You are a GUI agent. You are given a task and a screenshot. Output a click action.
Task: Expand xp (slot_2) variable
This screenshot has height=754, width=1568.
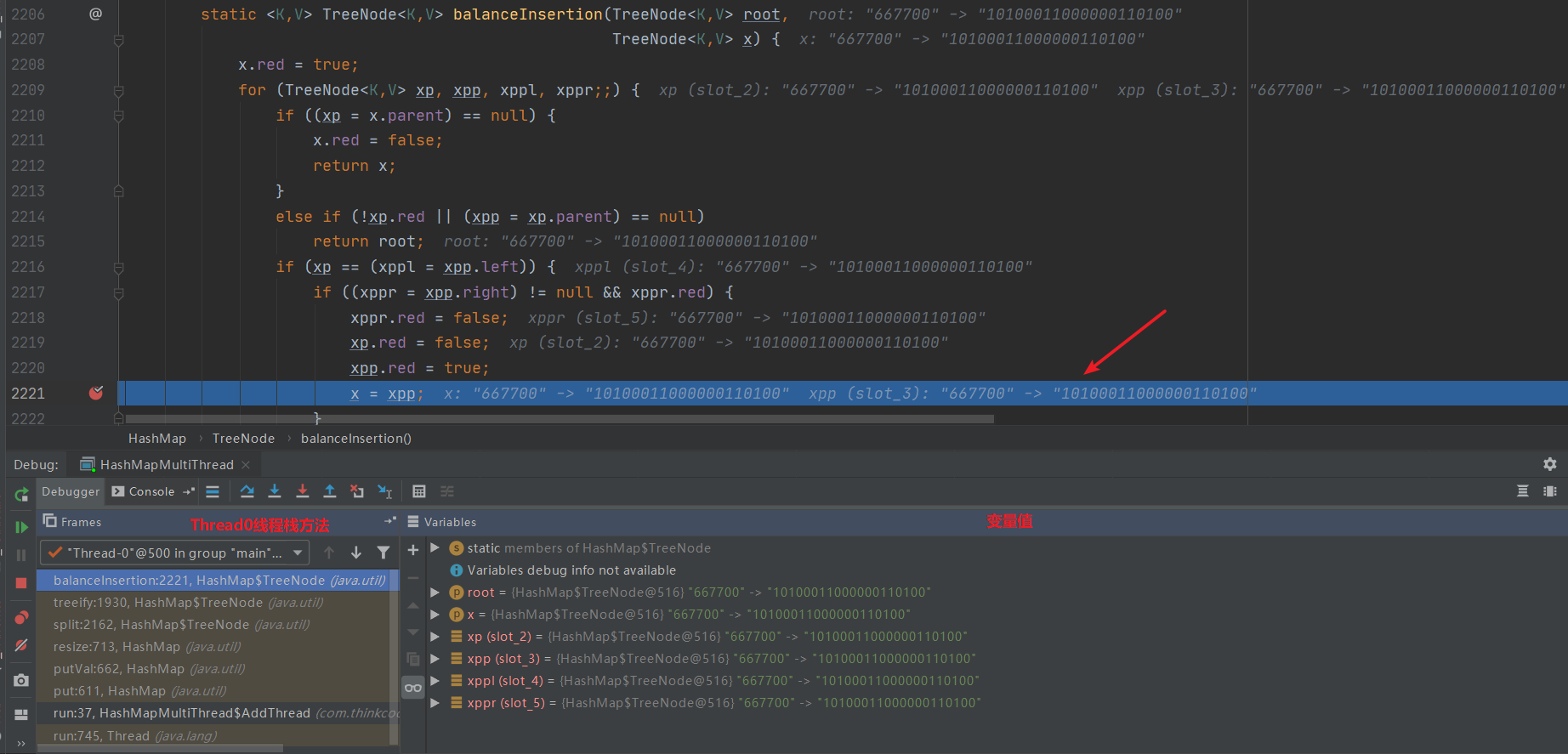pos(435,636)
